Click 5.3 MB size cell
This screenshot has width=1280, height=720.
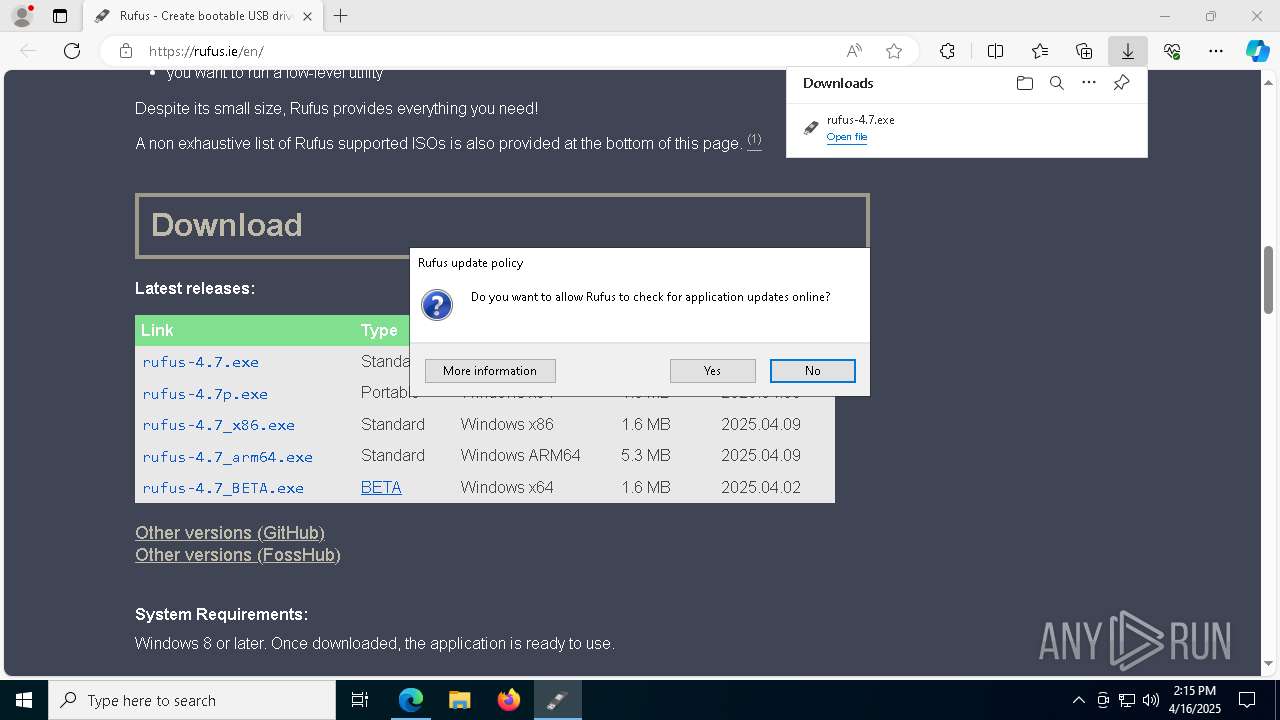click(646, 455)
